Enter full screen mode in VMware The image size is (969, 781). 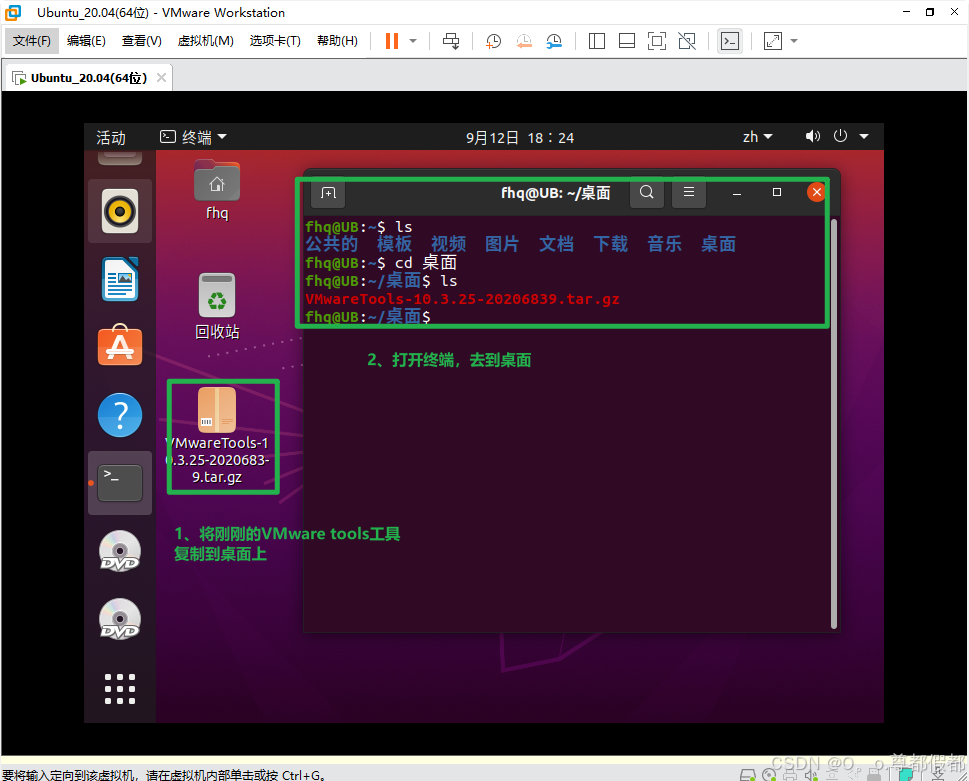(657, 41)
